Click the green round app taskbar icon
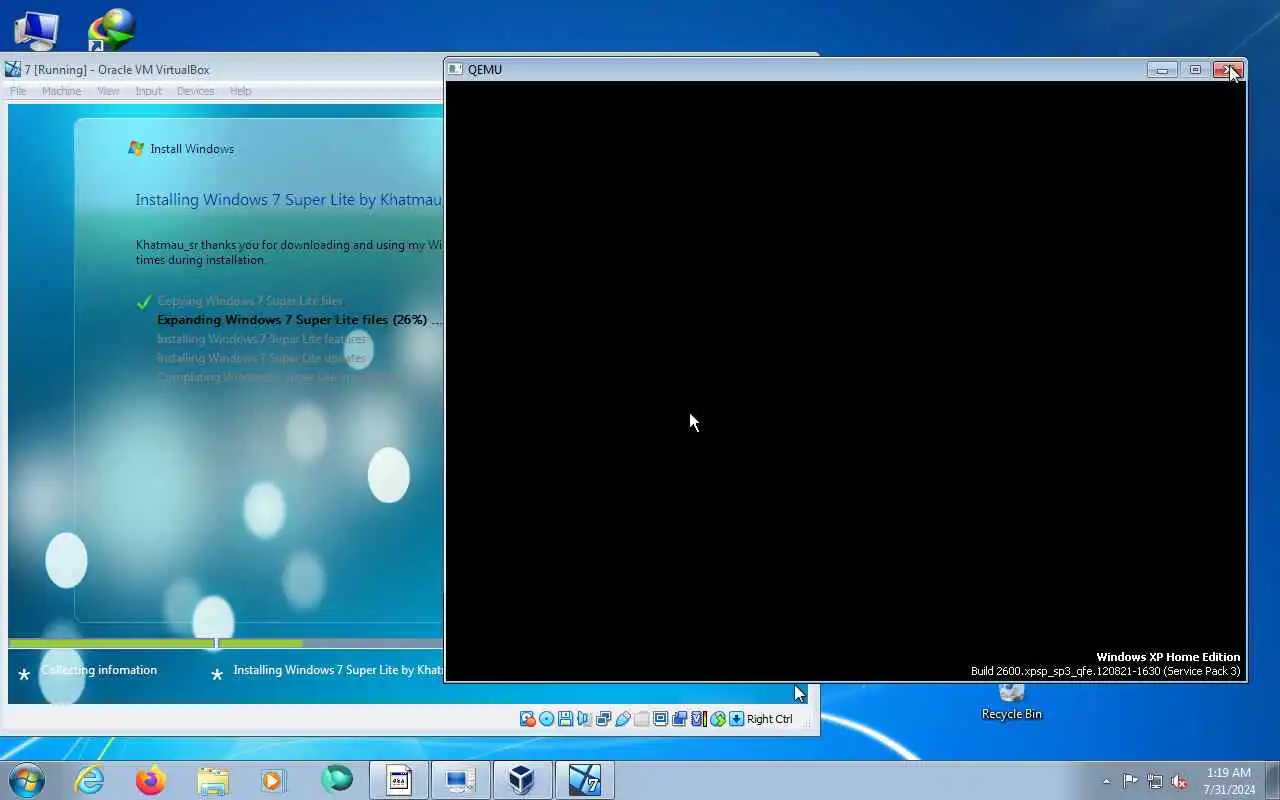 click(336, 780)
